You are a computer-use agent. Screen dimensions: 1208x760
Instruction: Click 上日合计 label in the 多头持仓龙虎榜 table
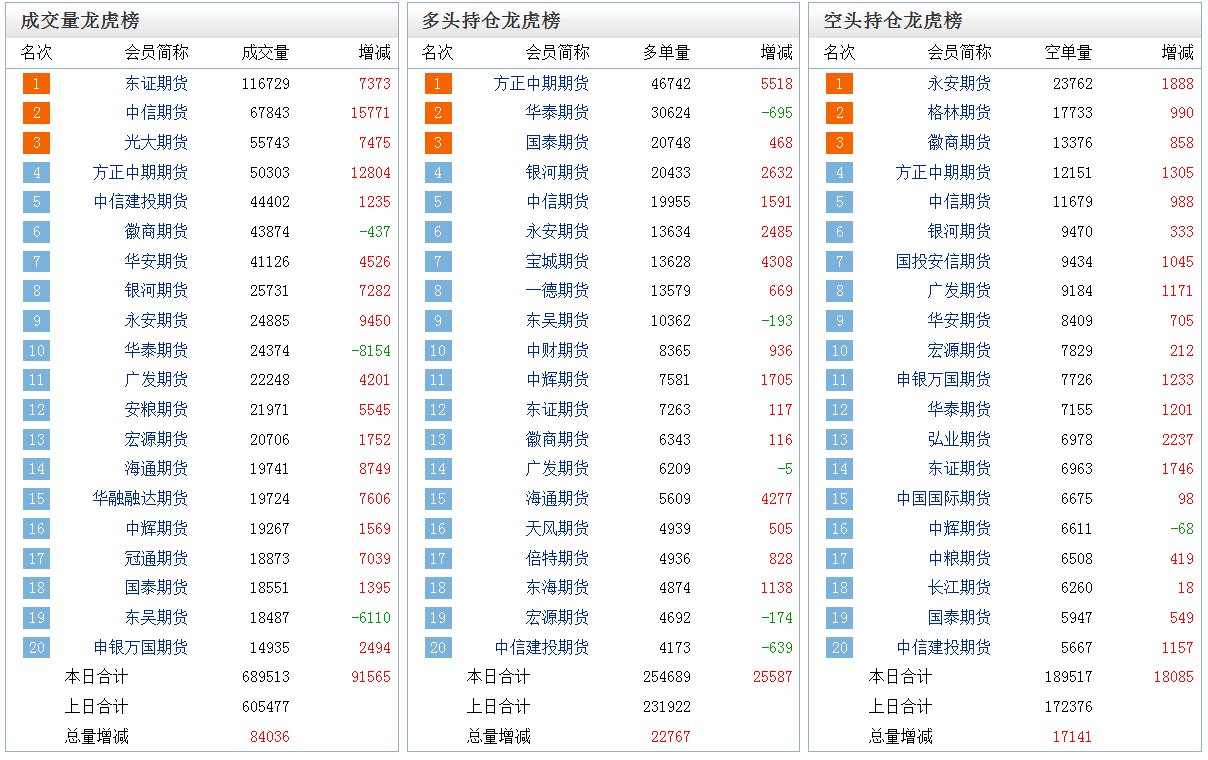click(499, 707)
